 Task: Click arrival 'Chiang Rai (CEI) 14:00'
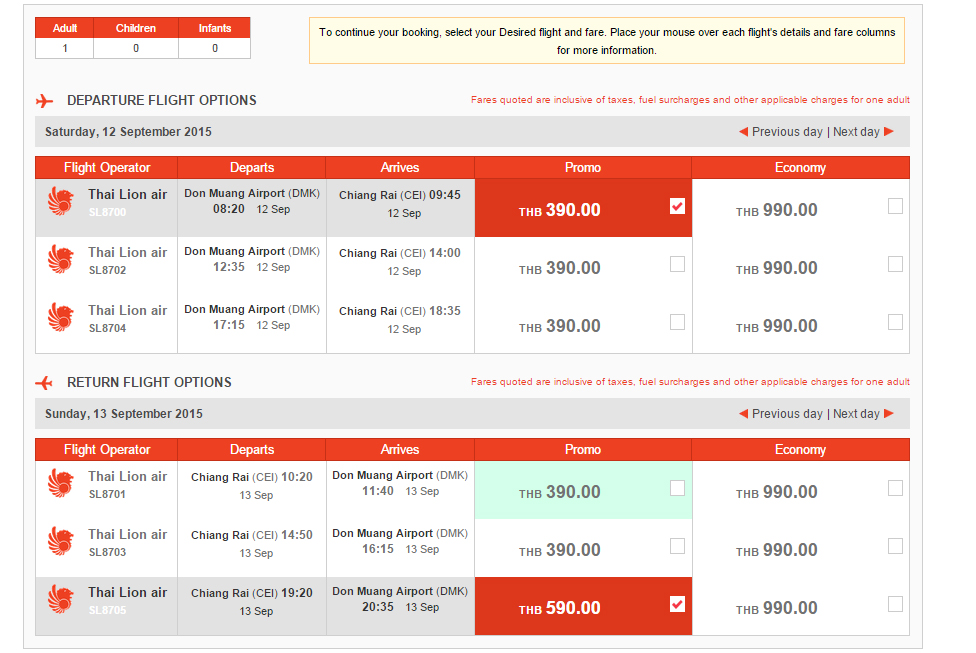pyautogui.click(x=400, y=253)
